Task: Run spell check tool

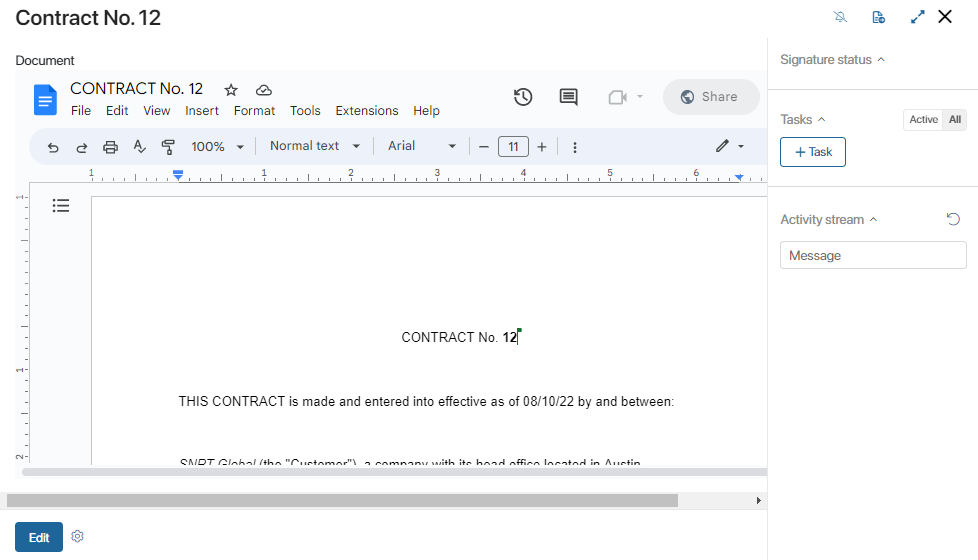Action: coord(139,147)
